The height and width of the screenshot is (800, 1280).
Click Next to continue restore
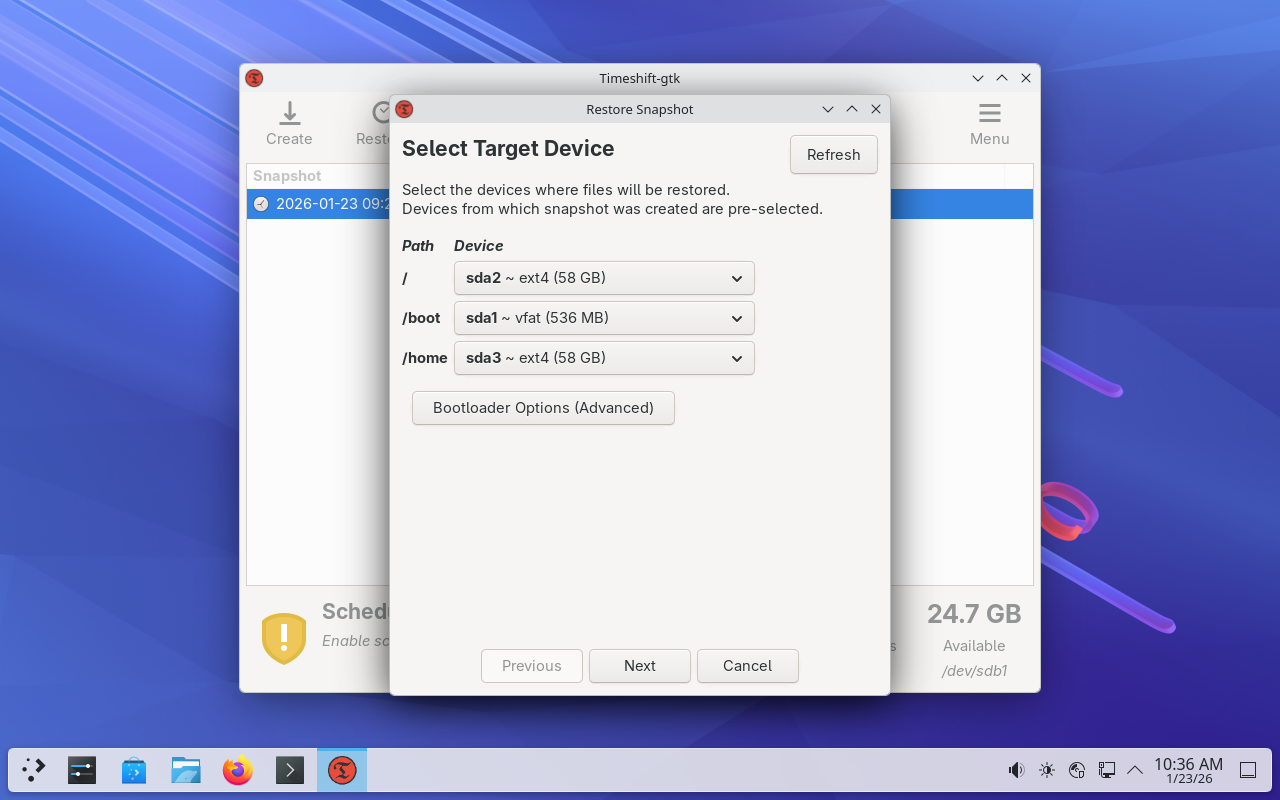(x=639, y=666)
